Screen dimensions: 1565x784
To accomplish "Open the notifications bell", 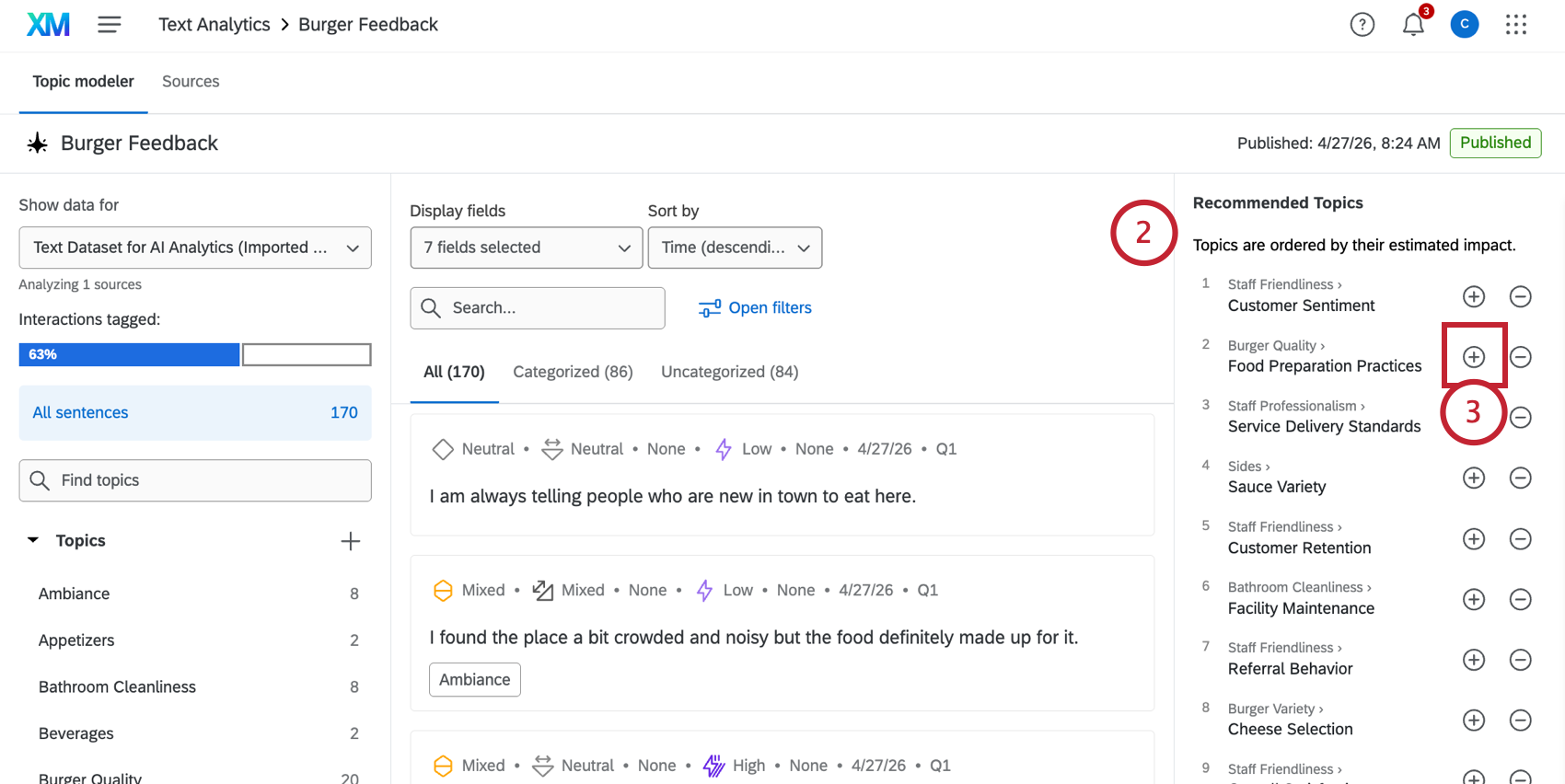I will click(x=1414, y=25).
